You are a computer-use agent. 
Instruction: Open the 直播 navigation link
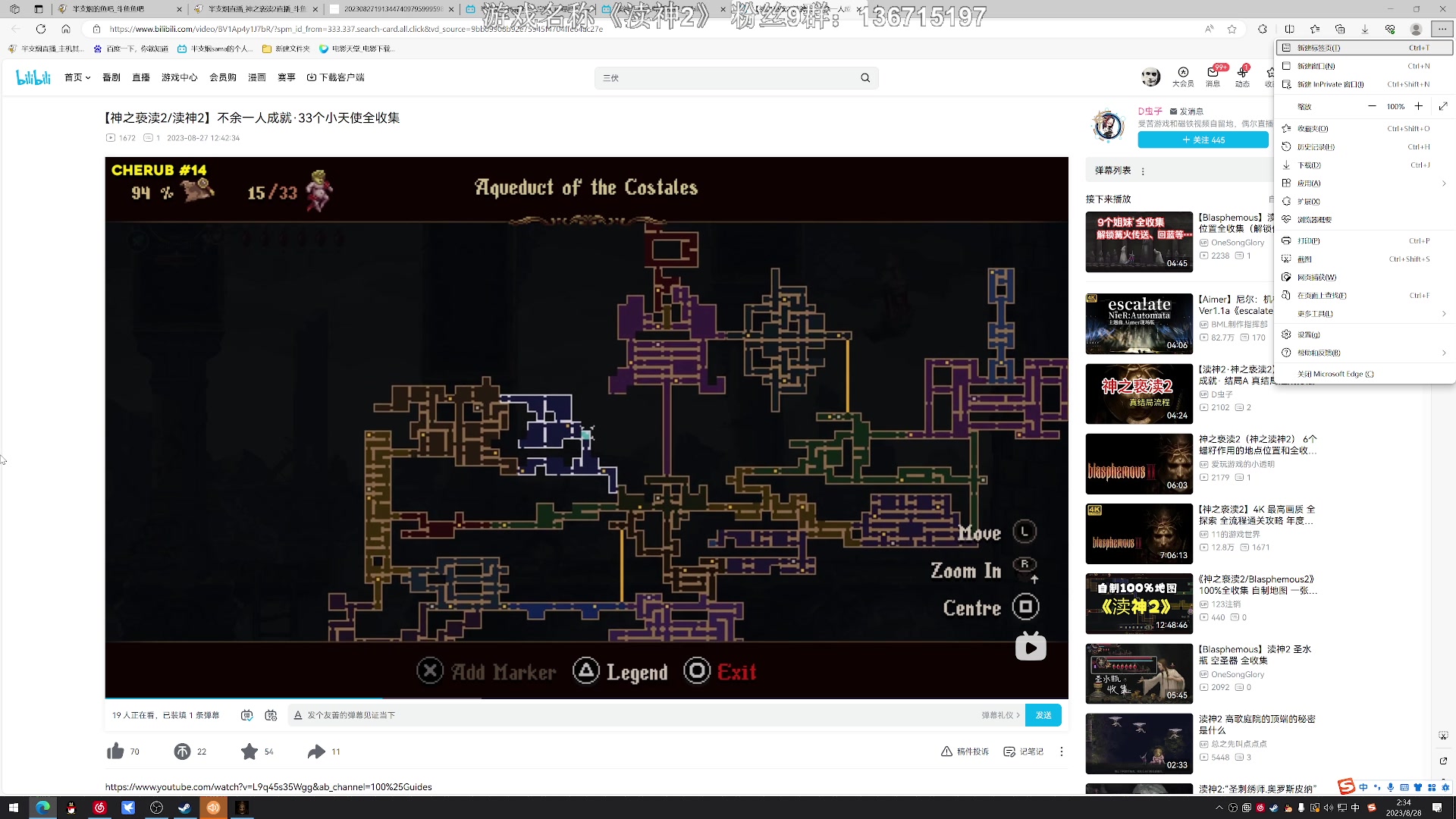point(141,77)
